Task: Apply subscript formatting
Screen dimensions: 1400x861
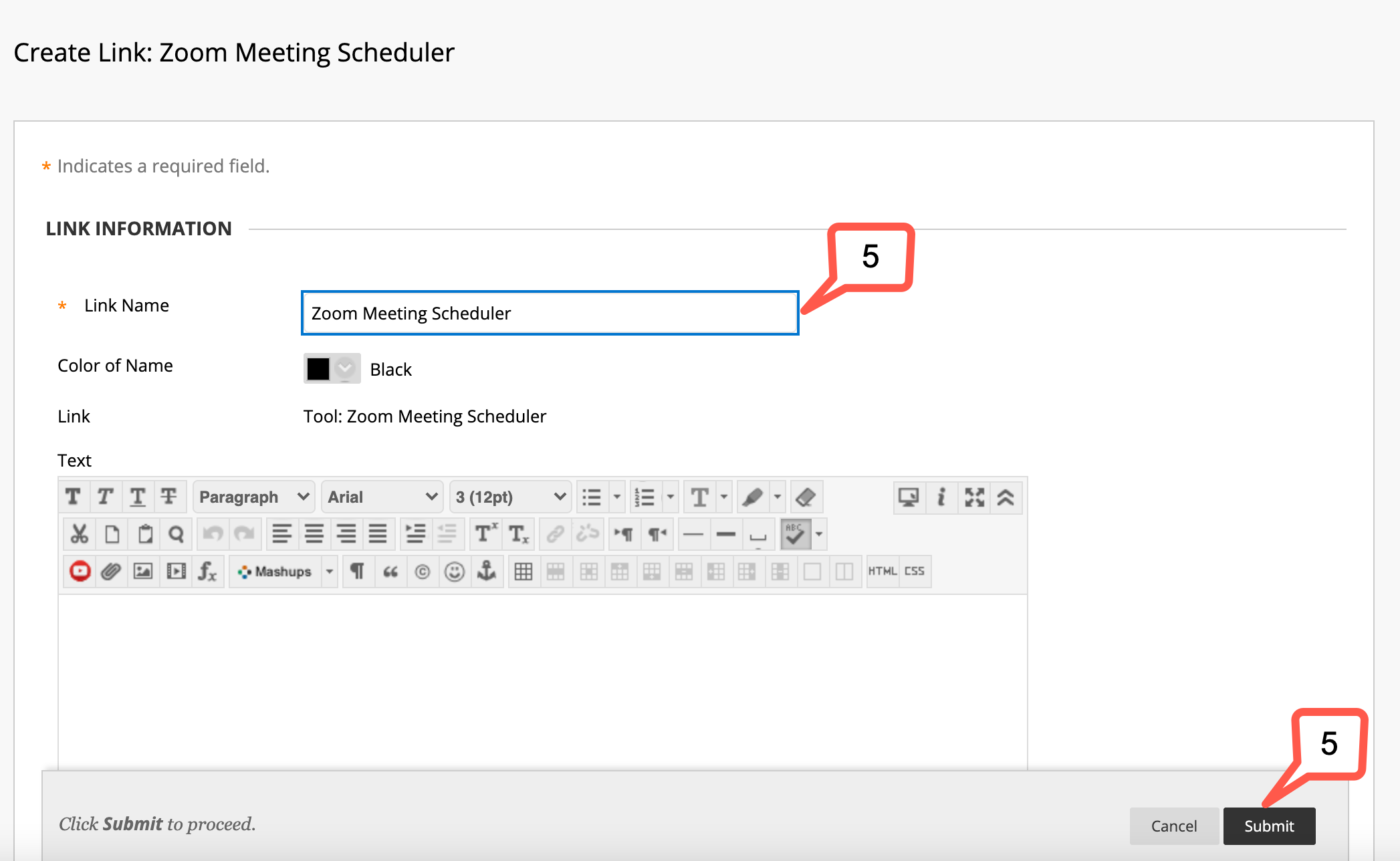Action: [x=518, y=534]
